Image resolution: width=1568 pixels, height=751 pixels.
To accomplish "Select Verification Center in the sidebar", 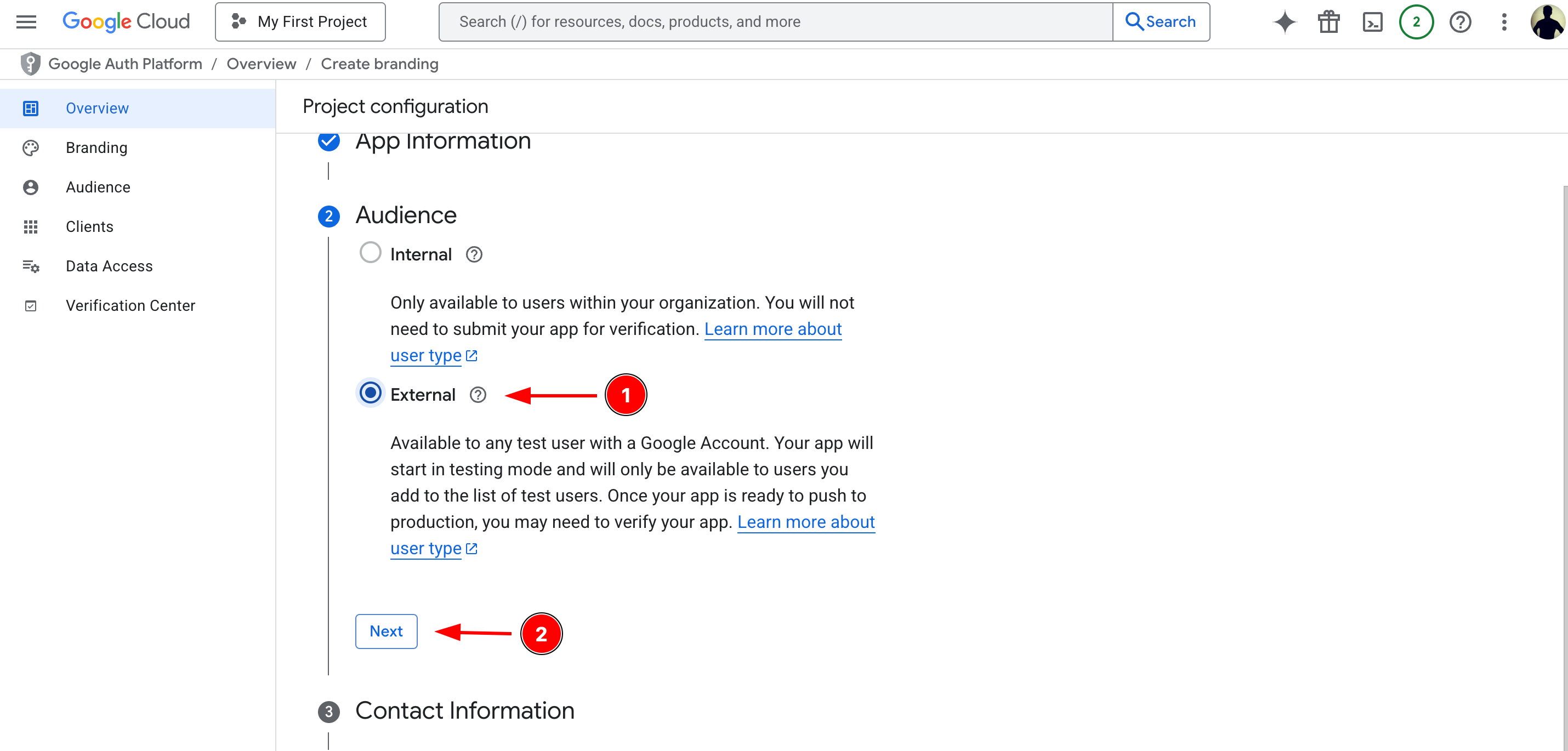I will (138, 306).
